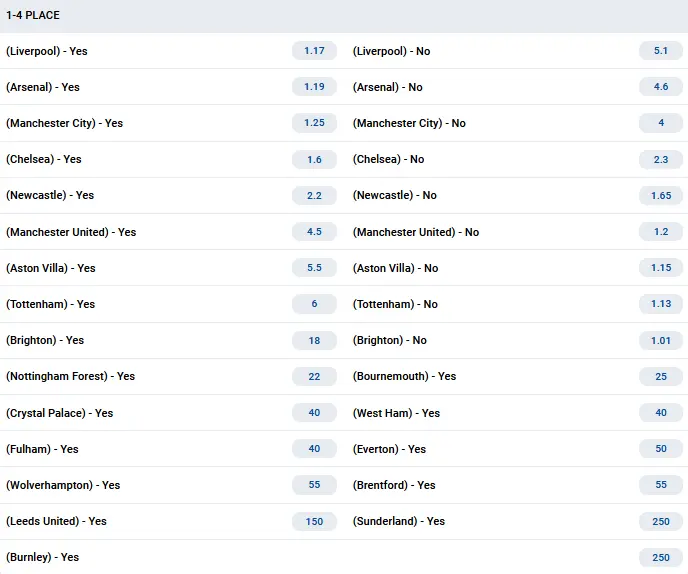Screen dimensions: 688x574
Task: Choose Manchester City Yes odds 1.25
Action: tap(314, 123)
